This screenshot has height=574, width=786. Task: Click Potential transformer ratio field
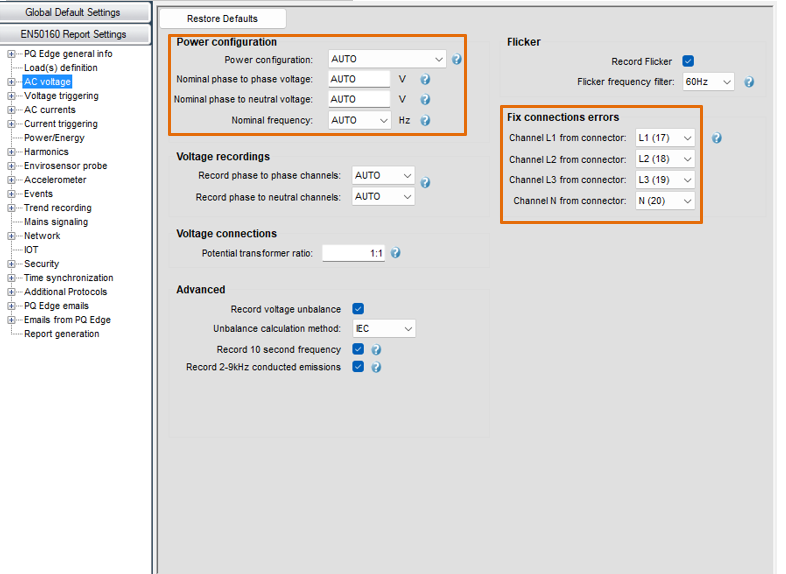tap(353, 253)
